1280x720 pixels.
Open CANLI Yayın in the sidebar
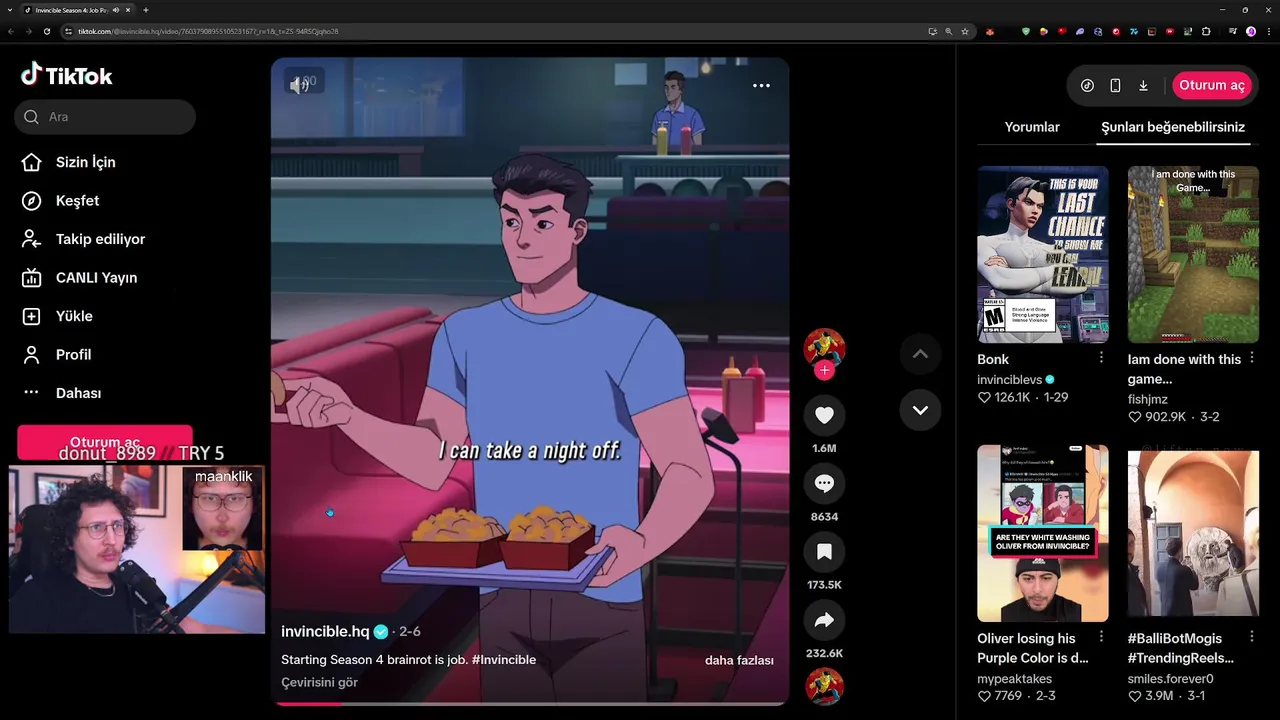tap(79, 278)
